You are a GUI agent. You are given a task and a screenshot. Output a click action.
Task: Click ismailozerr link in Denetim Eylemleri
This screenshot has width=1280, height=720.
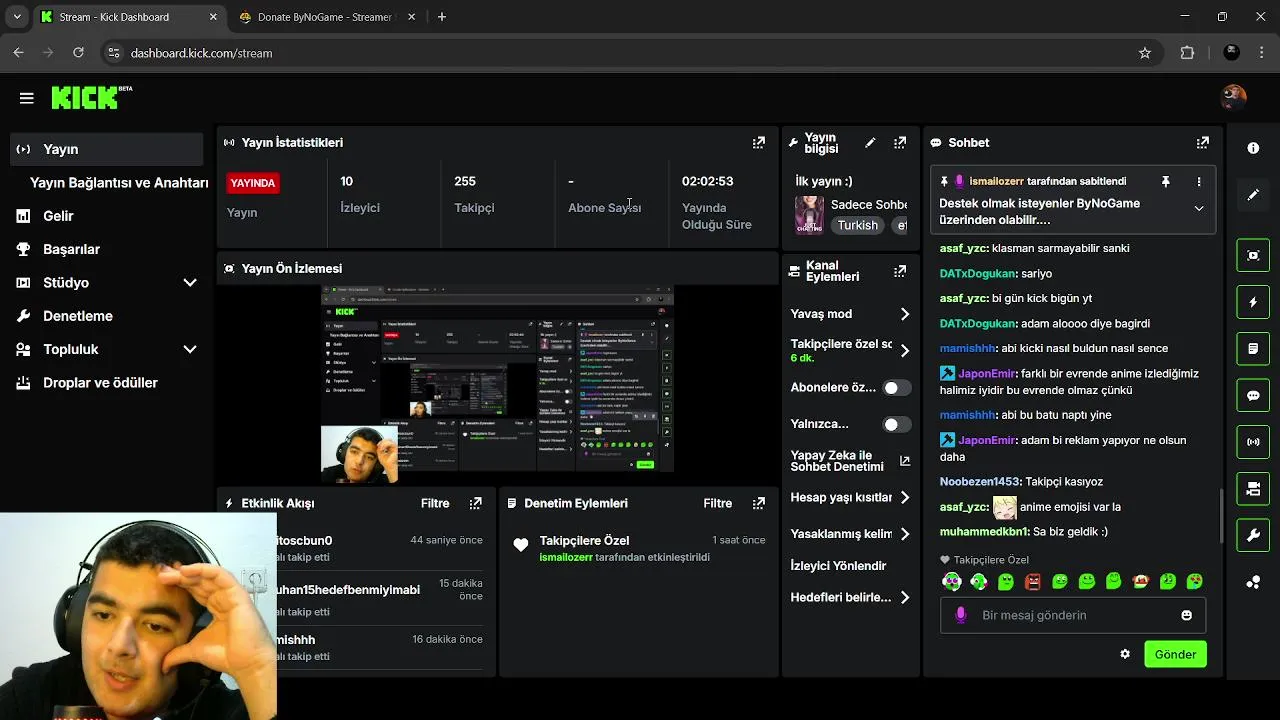click(566, 557)
